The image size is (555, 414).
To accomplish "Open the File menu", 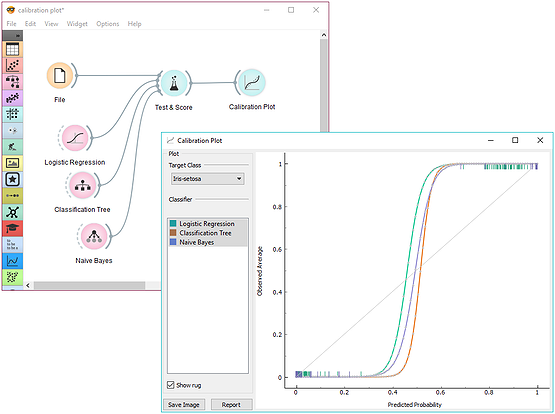I will (x=11, y=24).
